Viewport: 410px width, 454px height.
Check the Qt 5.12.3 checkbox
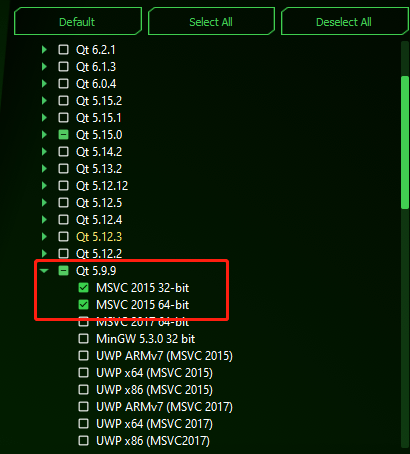click(x=63, y=237)
